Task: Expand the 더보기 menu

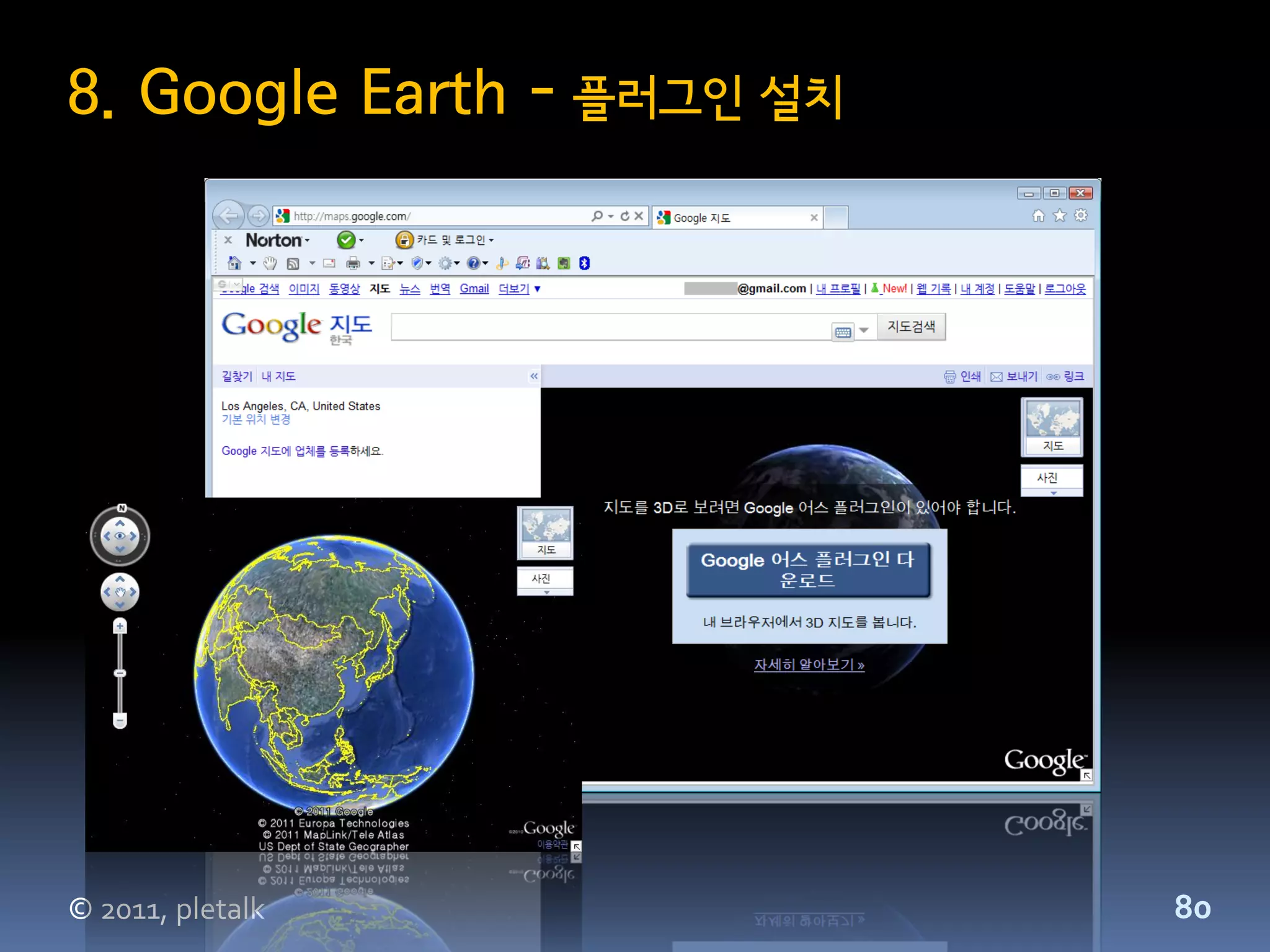Action: click(520, 289)
